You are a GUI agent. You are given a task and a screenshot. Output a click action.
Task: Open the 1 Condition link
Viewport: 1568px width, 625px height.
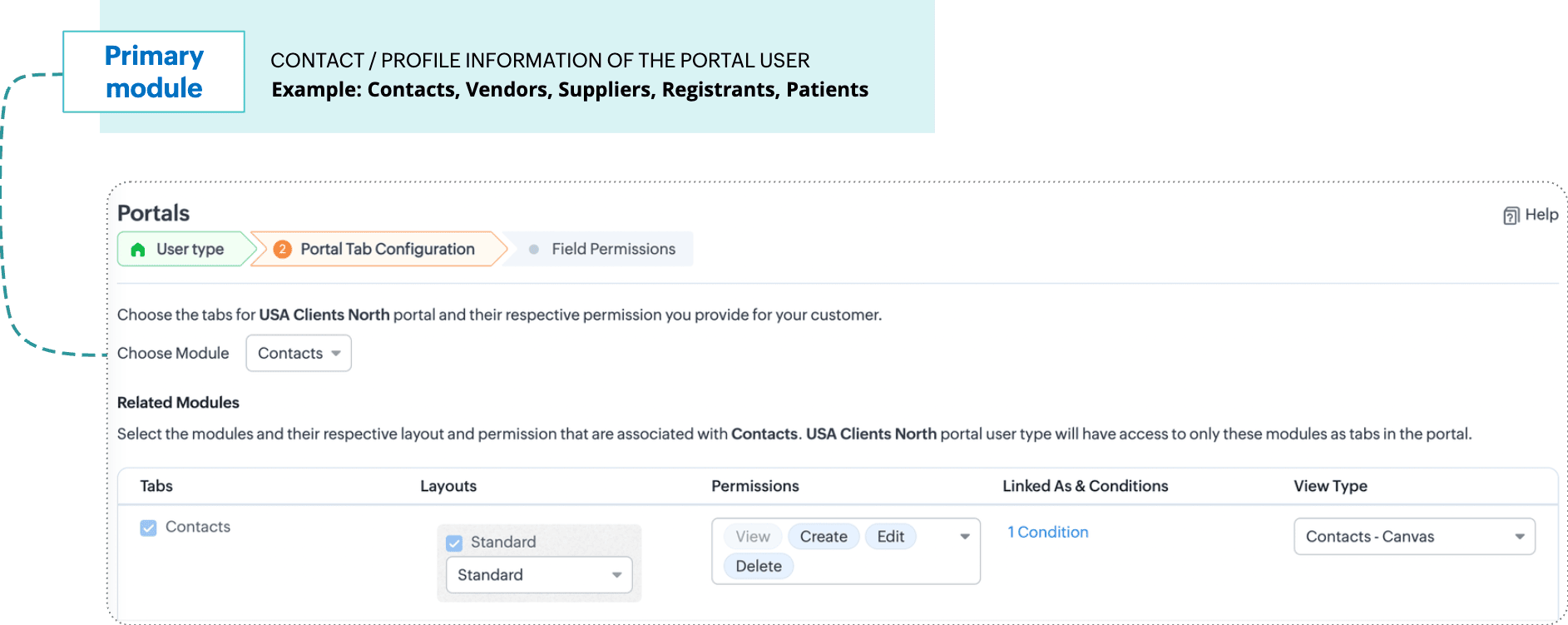point(1047,532)
